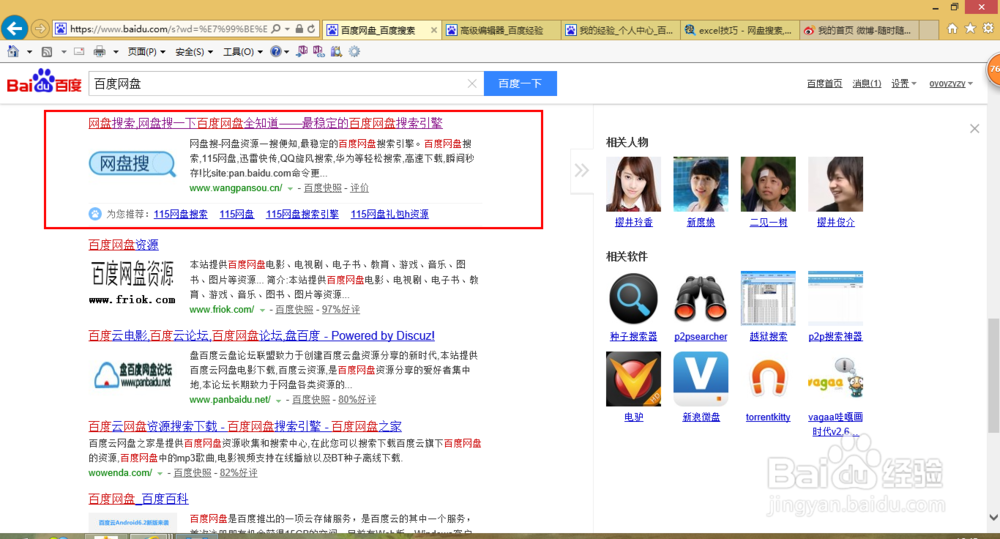Open the Home icon dropdown arrow
The width and height of the screenshot is (1000, 539).
pos(29,52)
